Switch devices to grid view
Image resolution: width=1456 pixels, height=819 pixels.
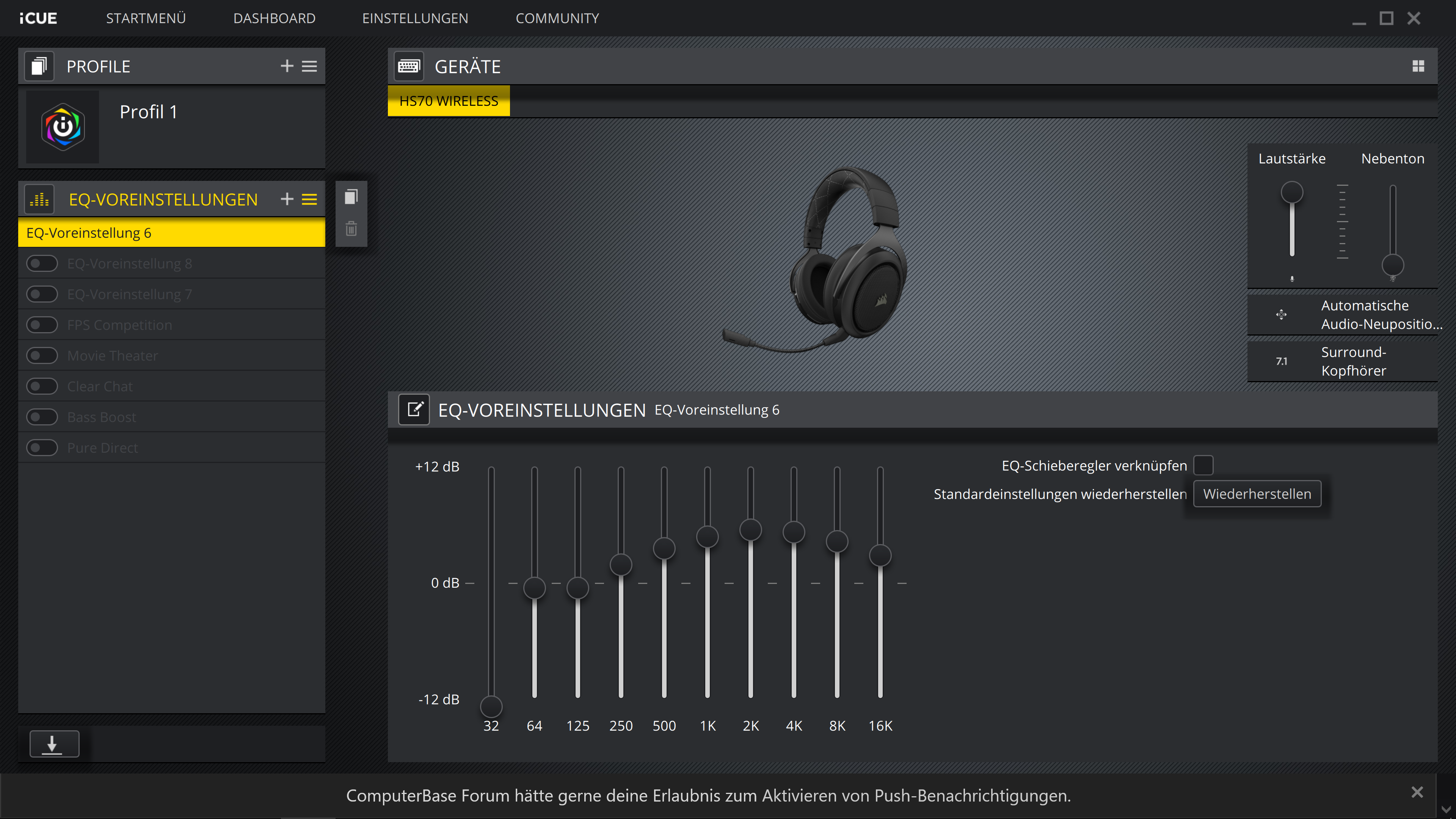coord(1418,66)
